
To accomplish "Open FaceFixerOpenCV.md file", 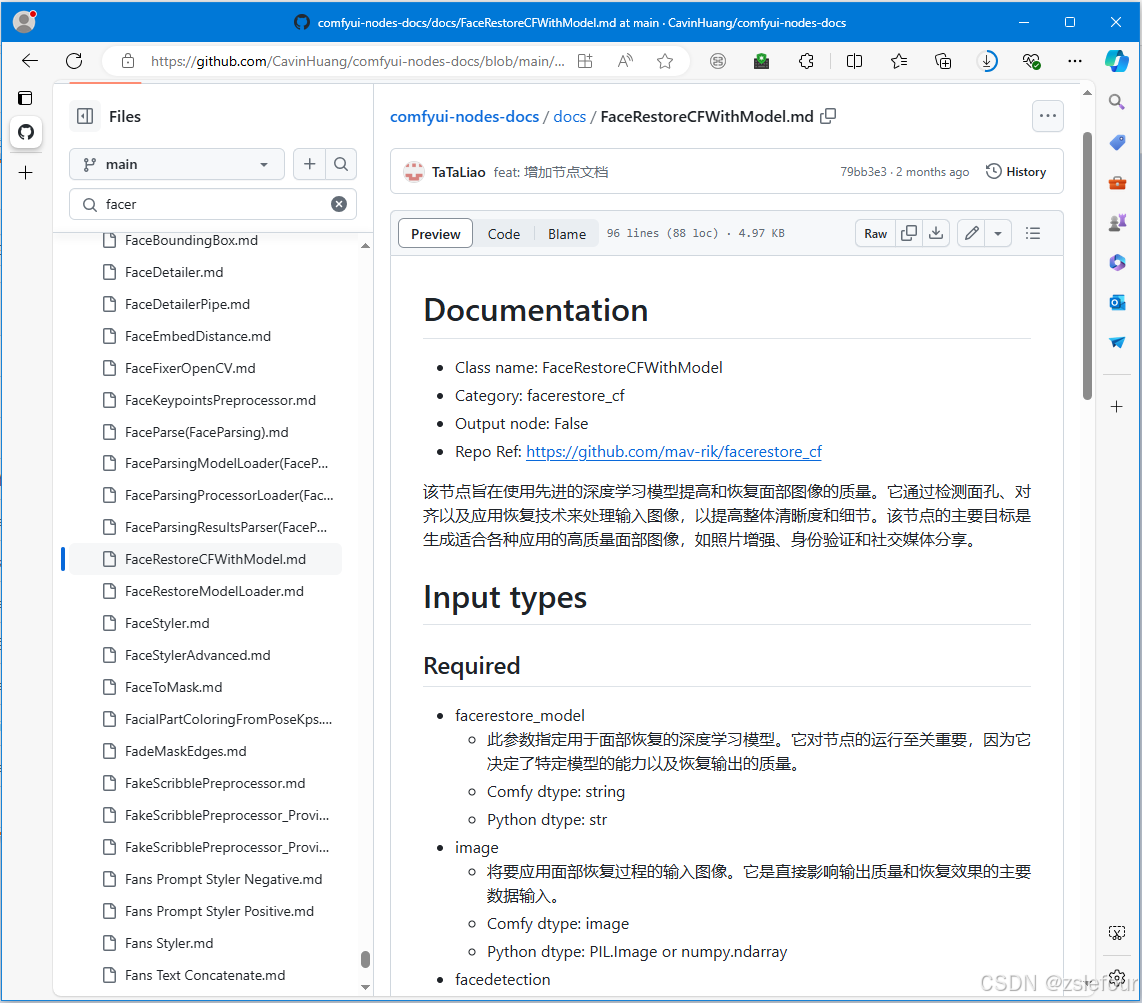I will coord(189,369).
